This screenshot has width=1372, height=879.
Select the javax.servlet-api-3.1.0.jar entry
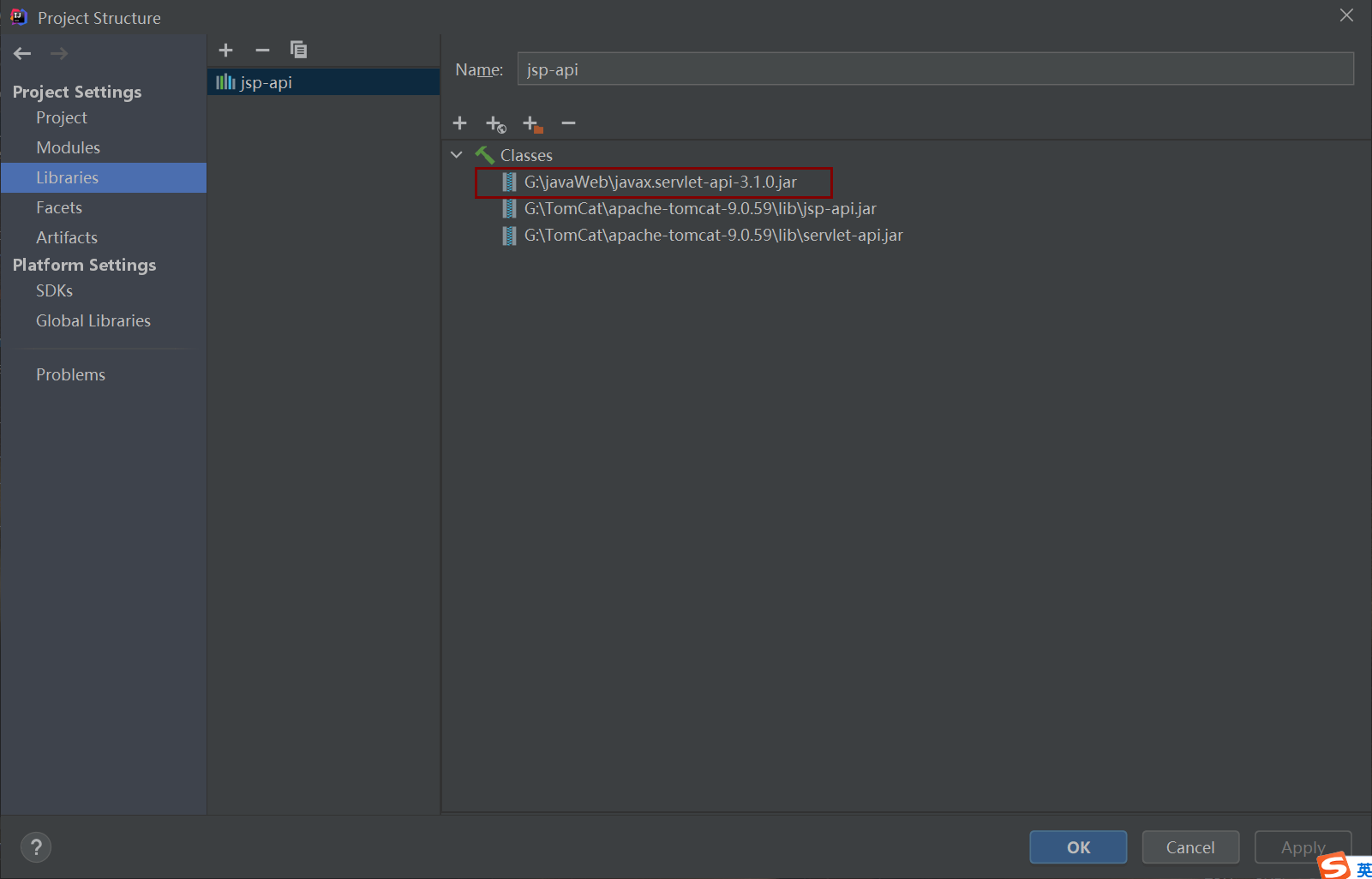tap(660, 182)
